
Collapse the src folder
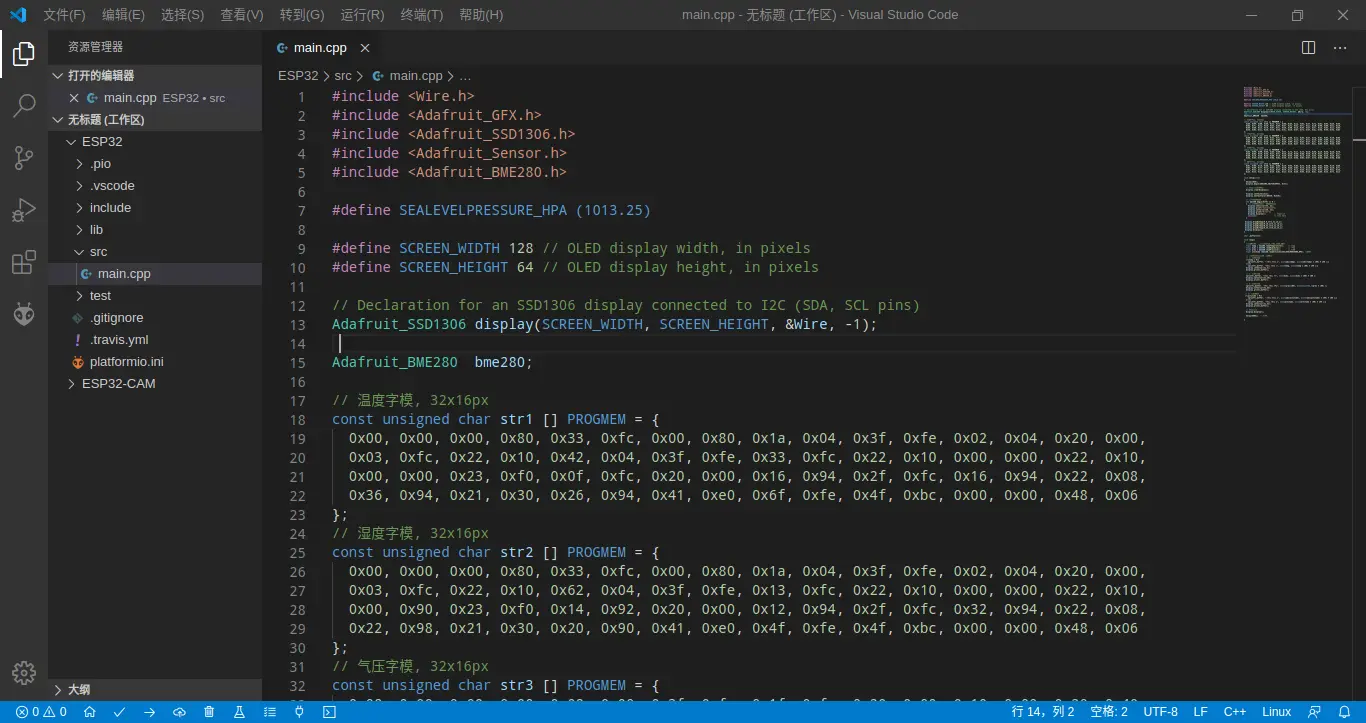[155, 252]
